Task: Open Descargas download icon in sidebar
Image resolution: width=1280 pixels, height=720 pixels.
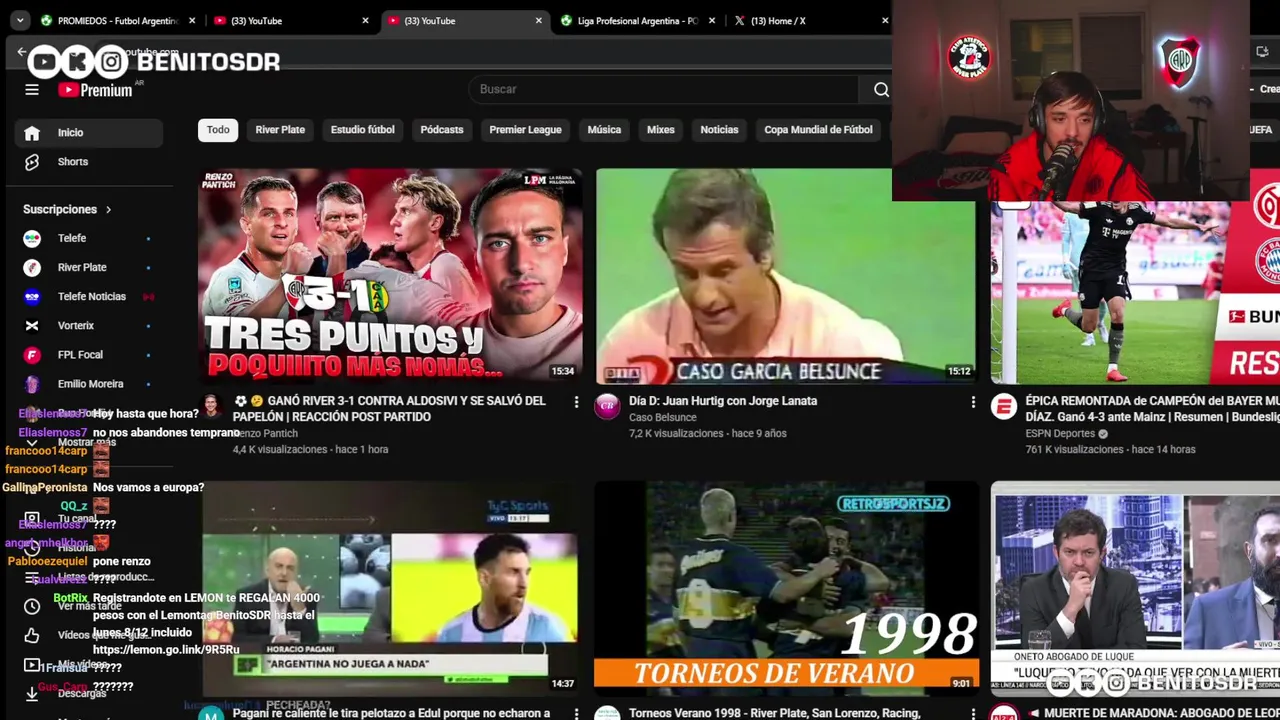Action: coord(32,694)
